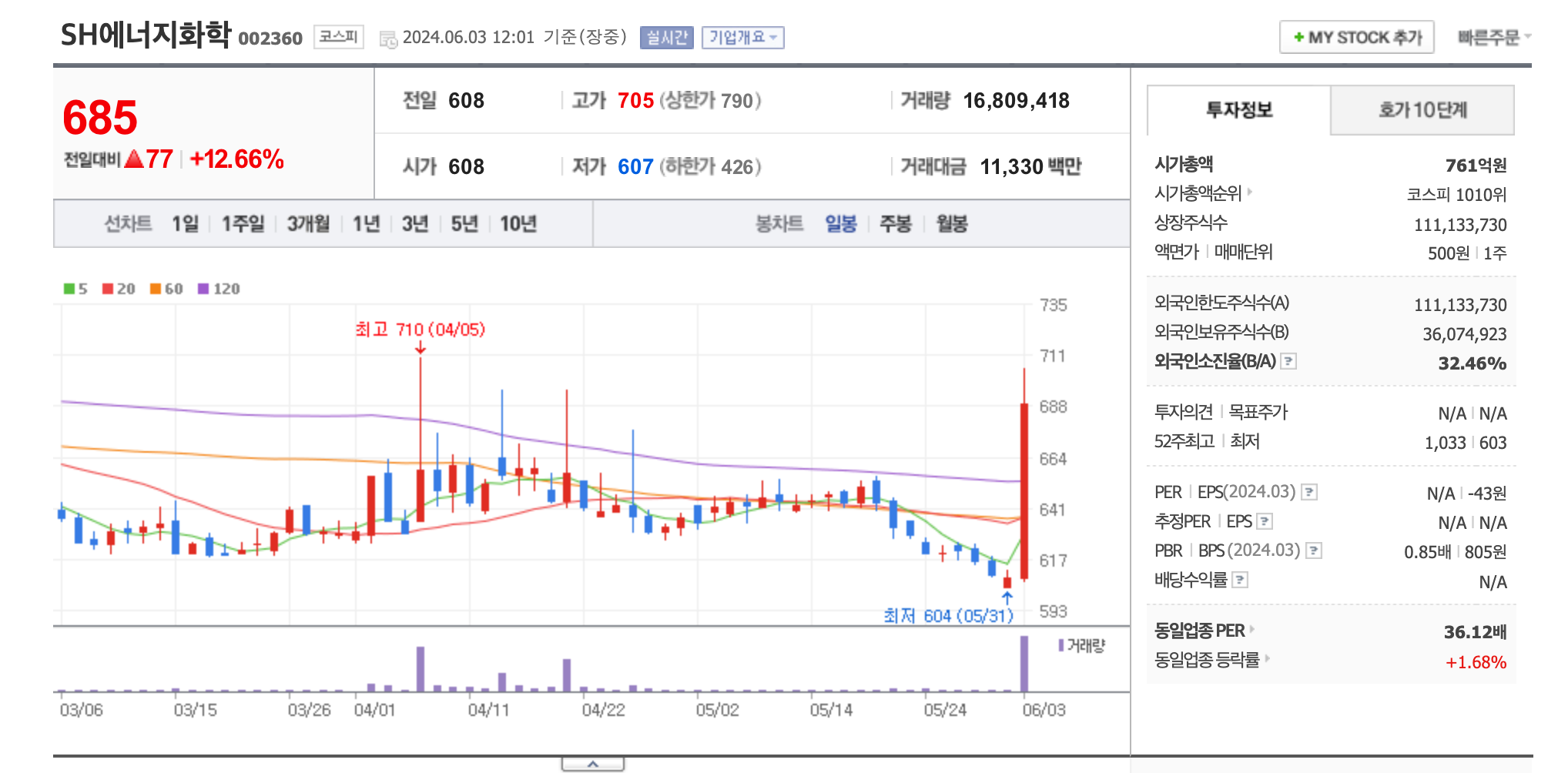Screen dimensions: 1568x773
Task: Click the 외국인소진율 32.46% value
Action: coord(1472,363)
